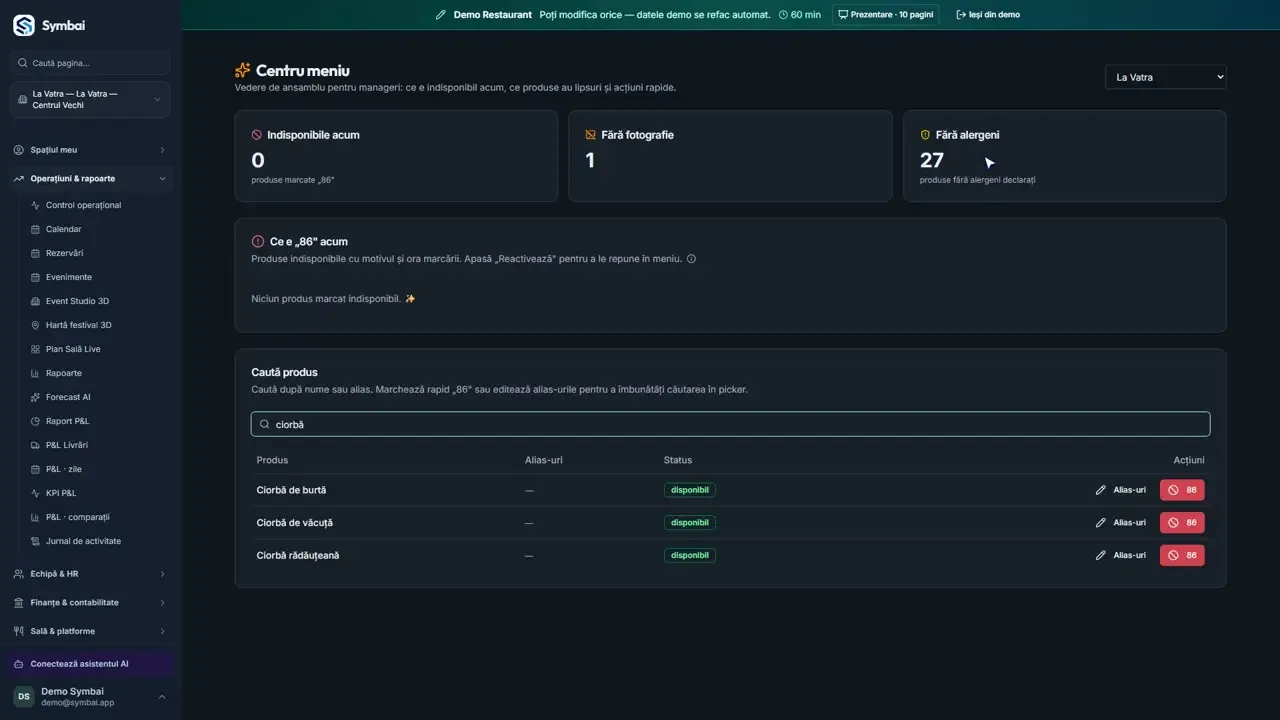Mark Ciorbă de văcuță as 86
This screenshot has height=720, width=1280.
click(x=1182, y=523)
